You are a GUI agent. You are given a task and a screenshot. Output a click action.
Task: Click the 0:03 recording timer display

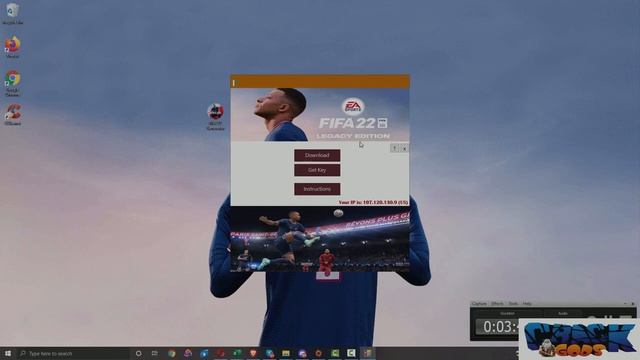click(x=498, y=327)
